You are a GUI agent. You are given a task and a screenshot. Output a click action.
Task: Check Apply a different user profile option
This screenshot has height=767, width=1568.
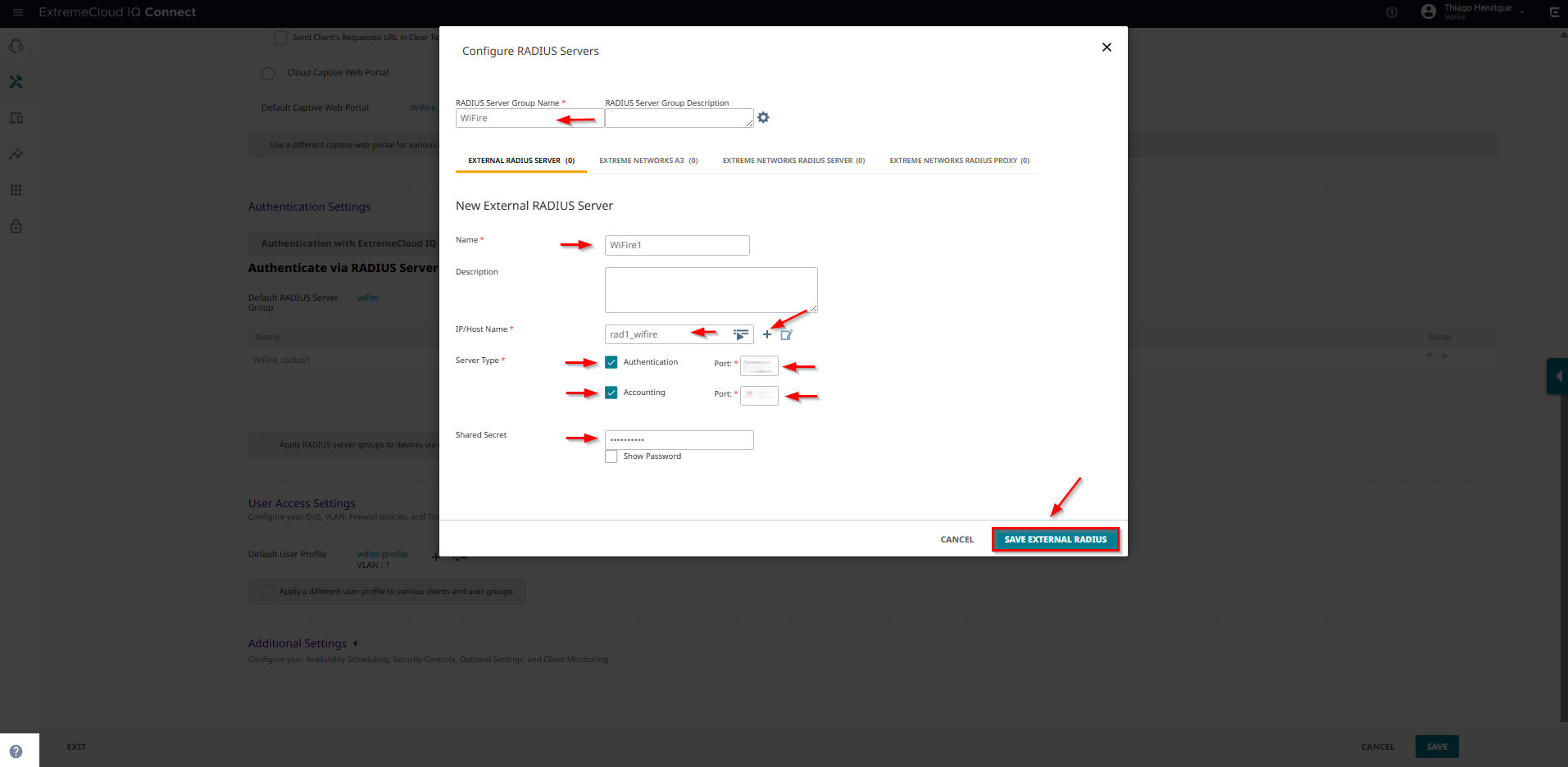267,592
